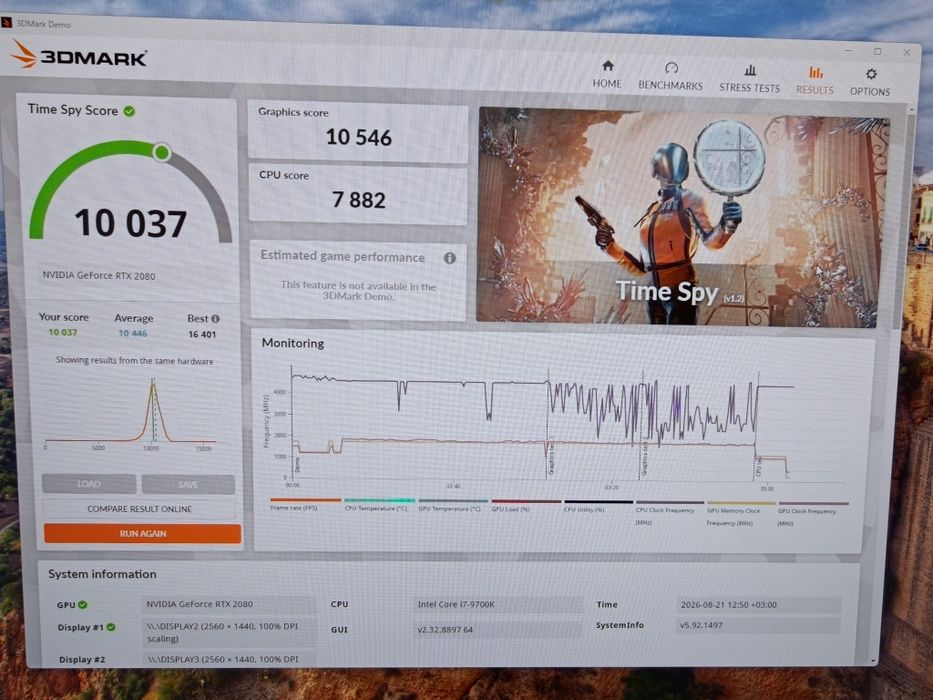Toggle the Frame rate (FPS) legend item
Image resolution: width=933 pixels, height=700 pixels.
point(305,505)
